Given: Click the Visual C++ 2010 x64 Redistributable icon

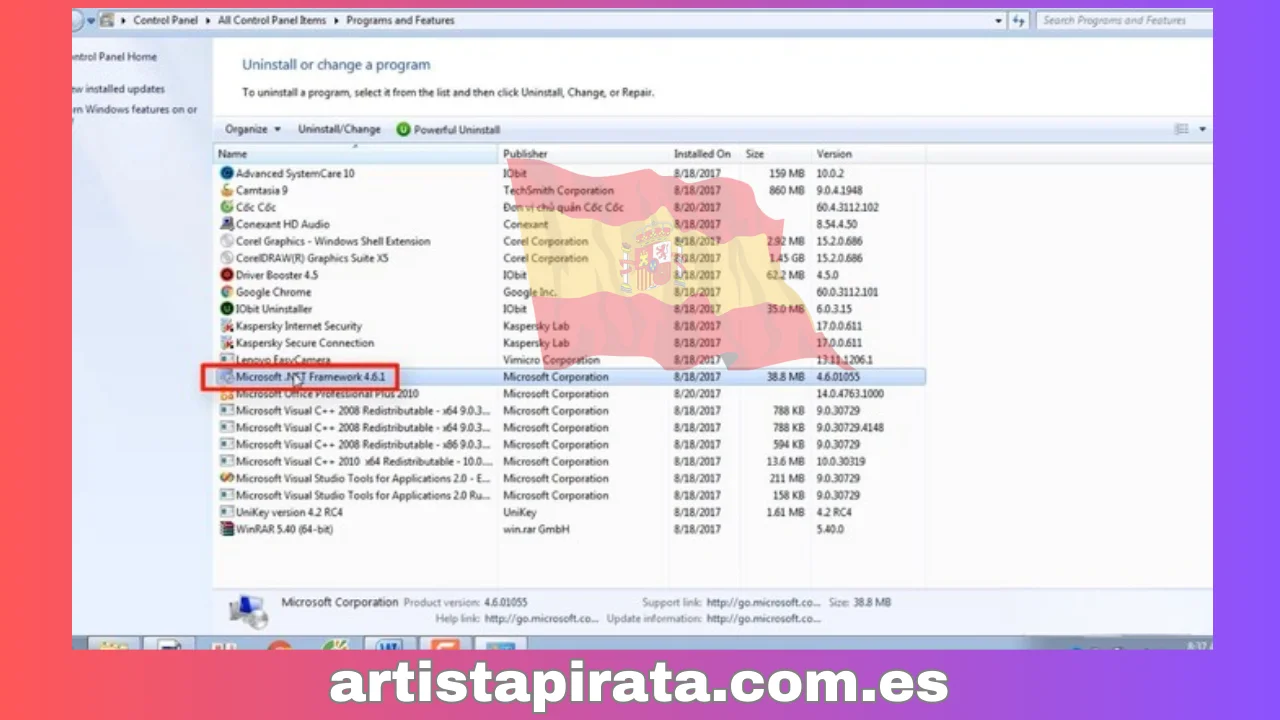Looking at the screenshot, I should [x=227, y=462].
